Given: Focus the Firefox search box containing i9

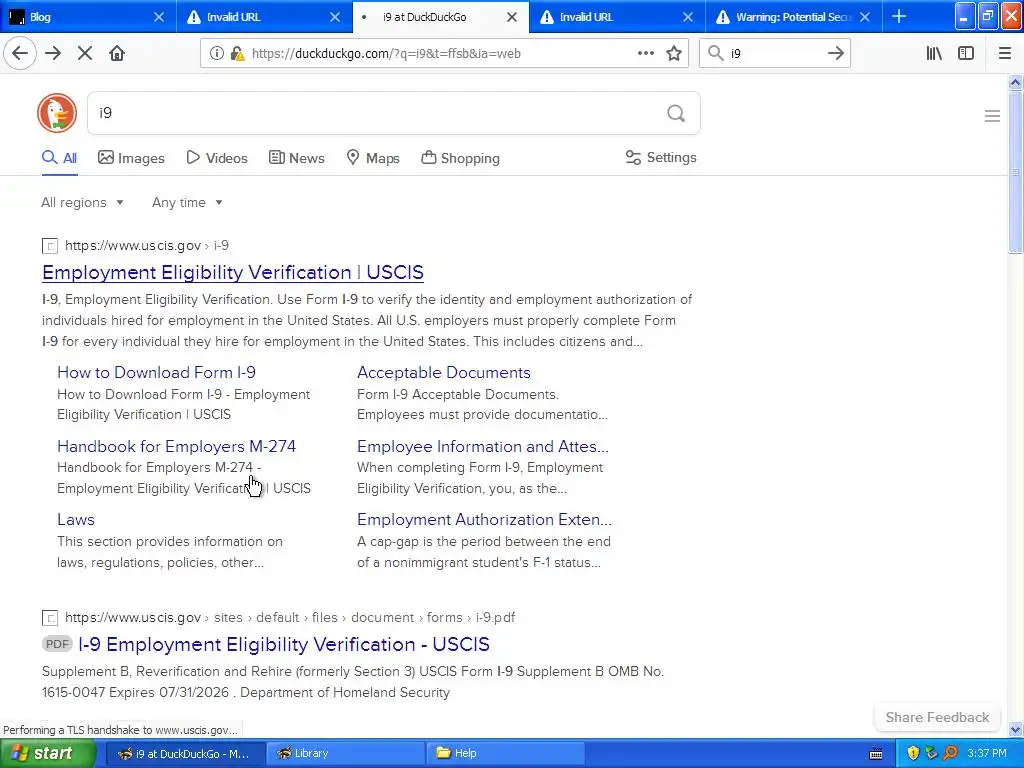Looking at the screenshot, I should (775, 54).
